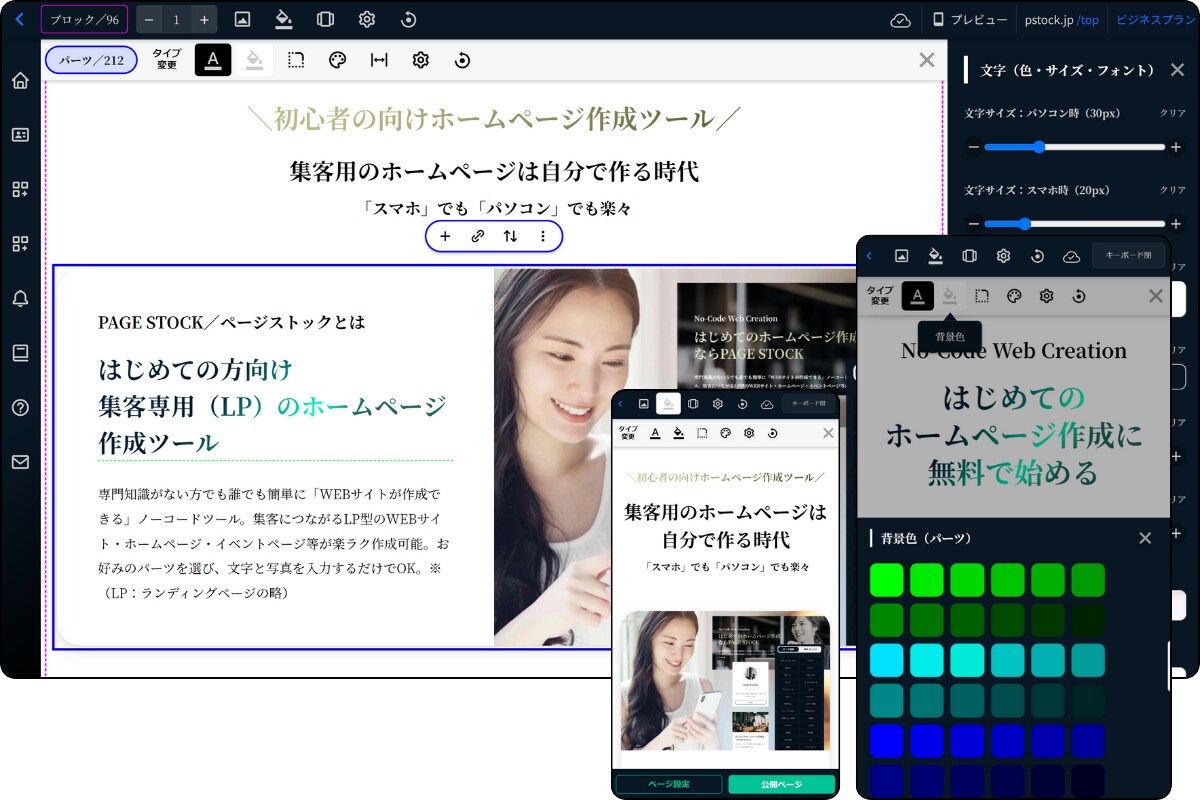Open parts settings gear in main parts toolbar
Image resolution: width=1200 pixels, height=800 pixels.
(421, 60)
